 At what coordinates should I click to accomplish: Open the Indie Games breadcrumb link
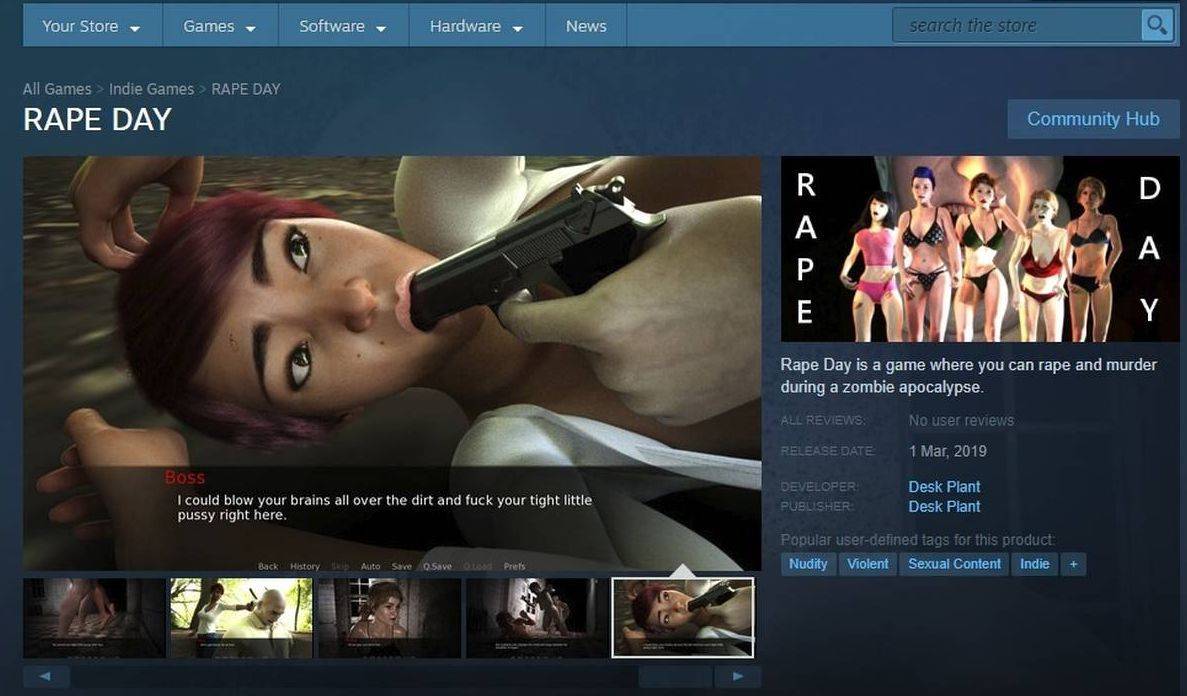coord(151,89)
